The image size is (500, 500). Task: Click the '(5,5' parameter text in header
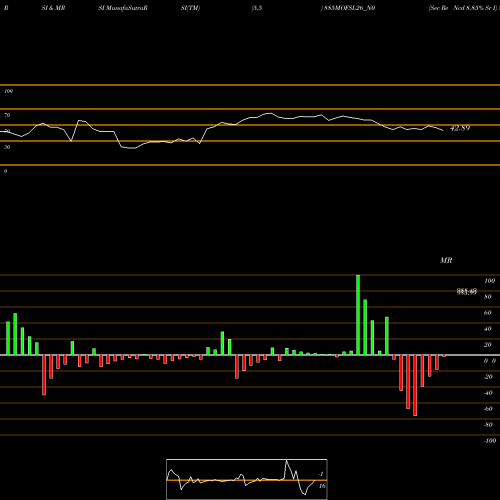pos(257,8)
